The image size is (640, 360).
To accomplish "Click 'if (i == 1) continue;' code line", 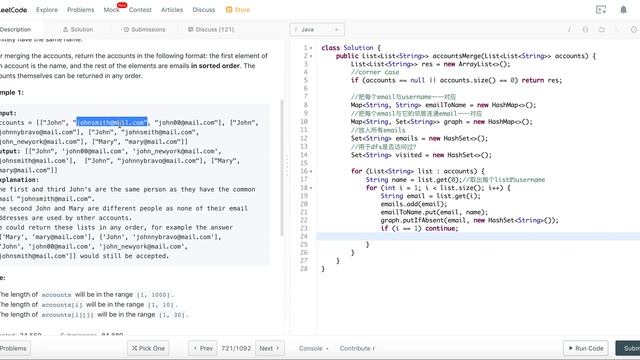I will (419, 228).
